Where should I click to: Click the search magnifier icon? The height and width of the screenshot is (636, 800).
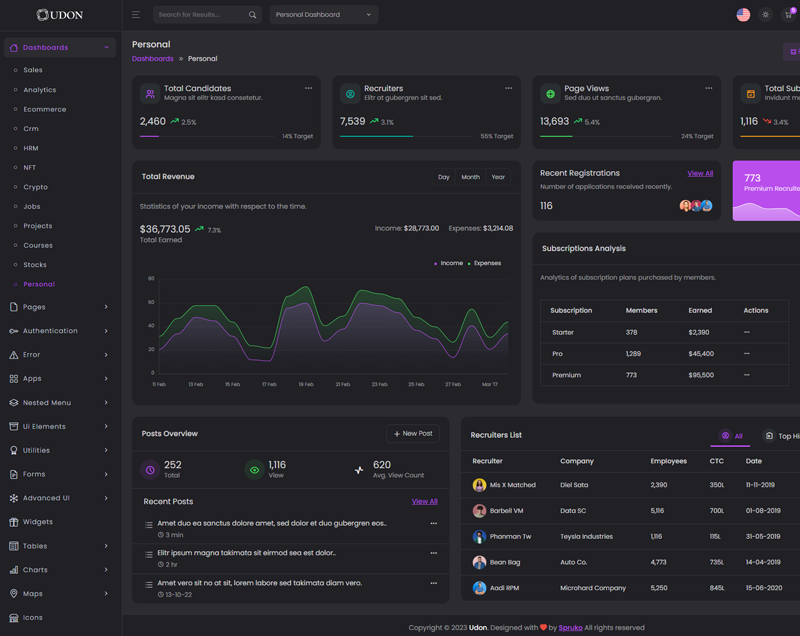[252, 15]
